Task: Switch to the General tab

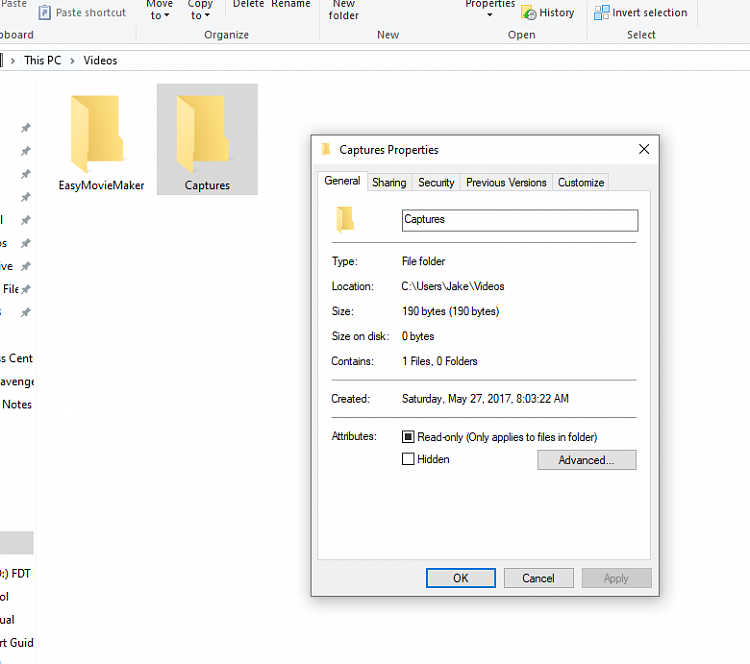Action: click(x=342, y=181)
